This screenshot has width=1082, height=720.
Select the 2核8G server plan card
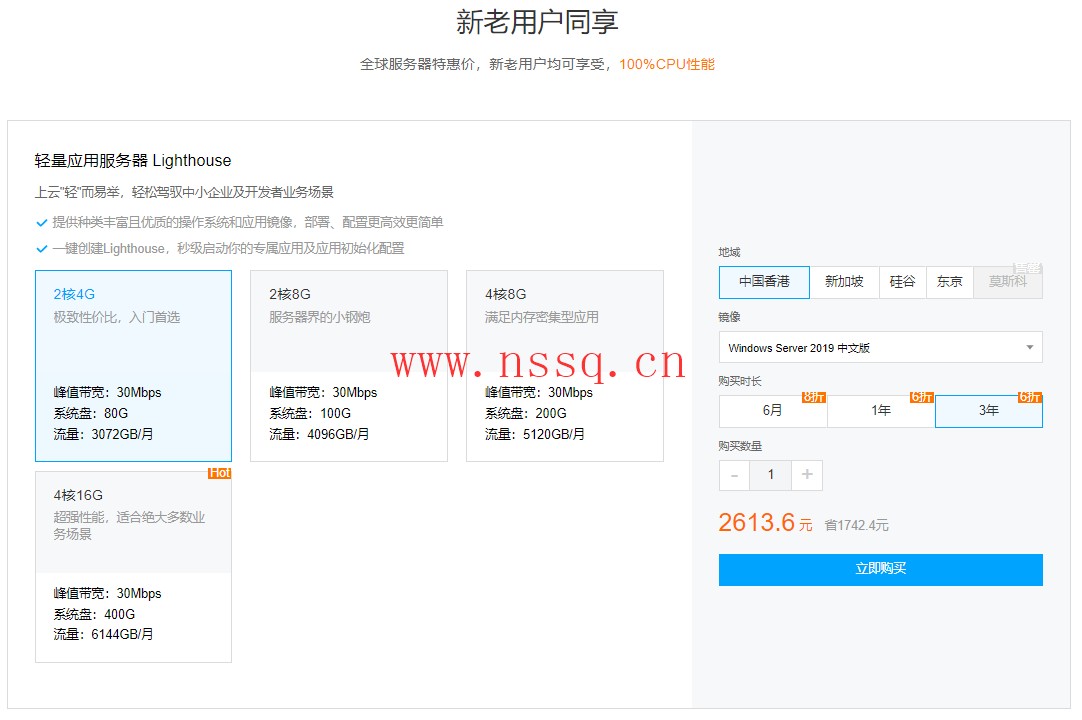[x=348, y=365]
